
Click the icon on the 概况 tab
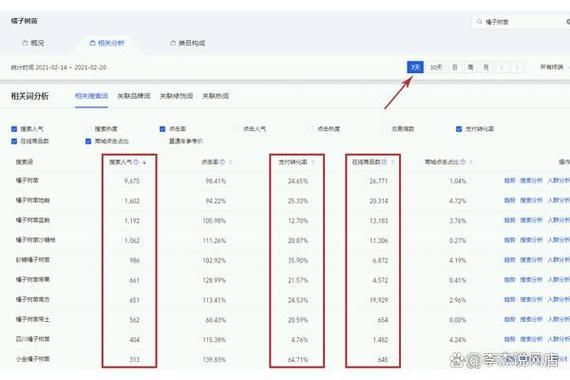pos(25,43)
